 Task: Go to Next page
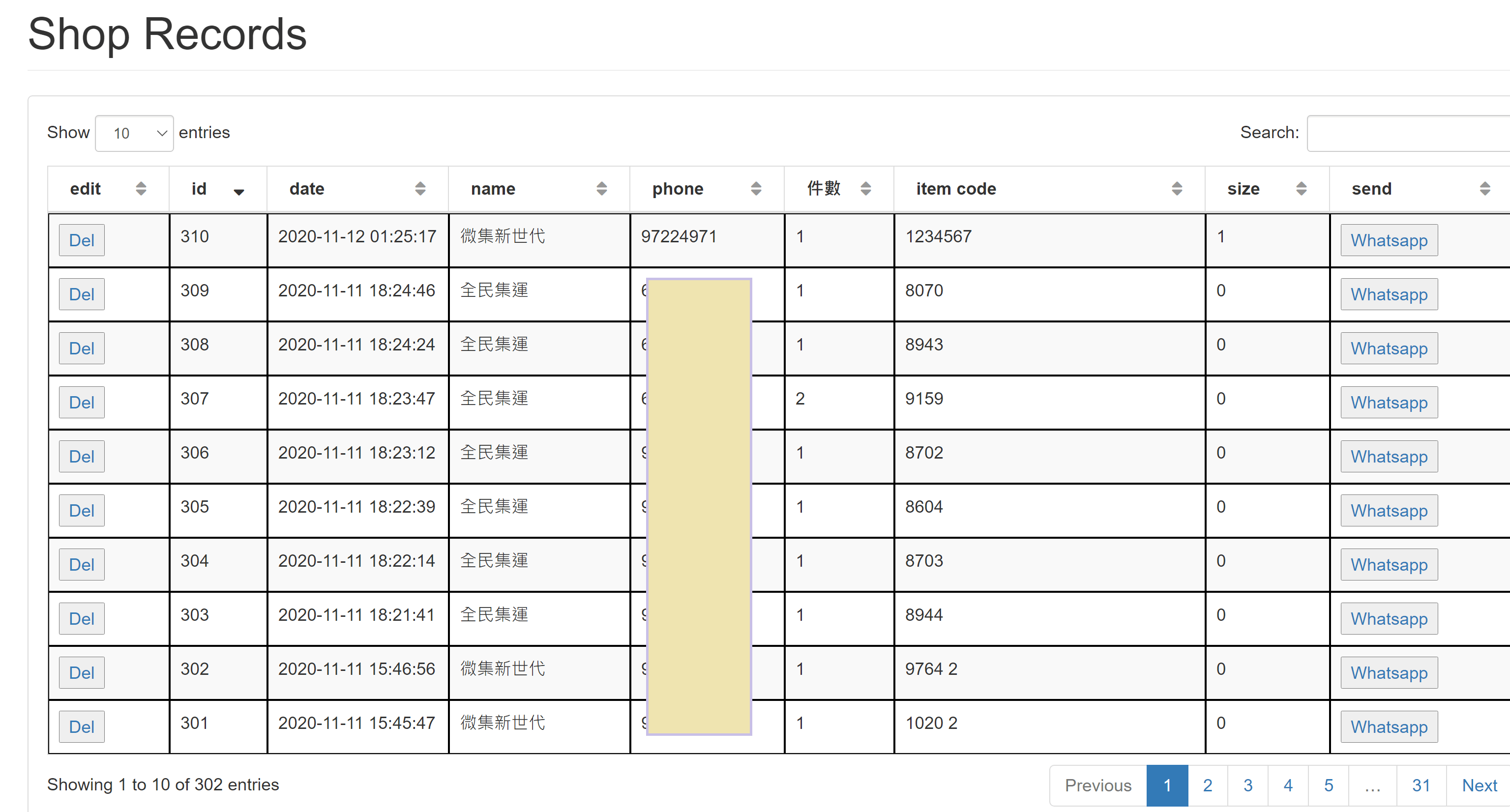click(x=1479, y=785)
